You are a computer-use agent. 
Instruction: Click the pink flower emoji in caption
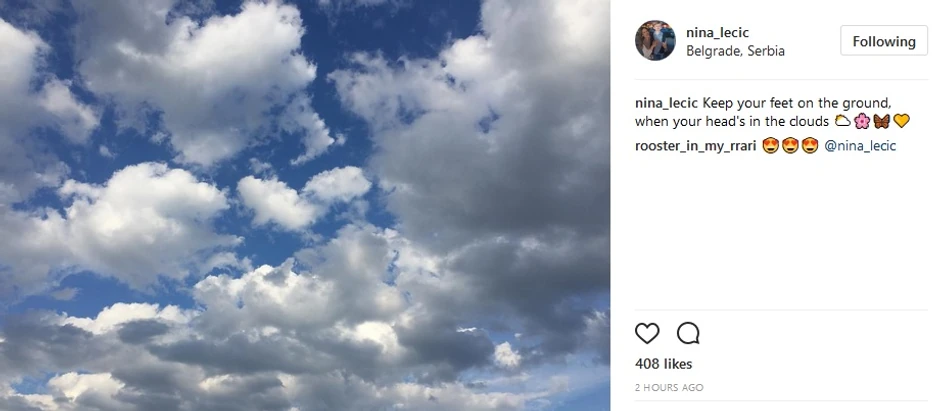[862, 122]
